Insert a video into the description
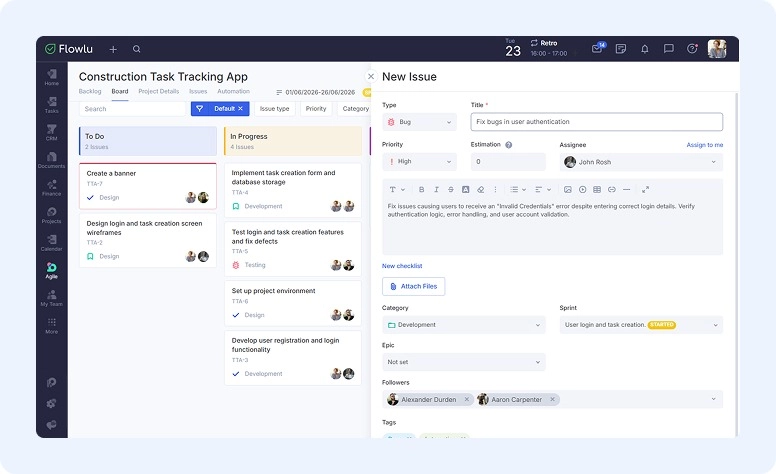Image resolution: width=776 pixels, height=474 pixels. click(582, 190)
